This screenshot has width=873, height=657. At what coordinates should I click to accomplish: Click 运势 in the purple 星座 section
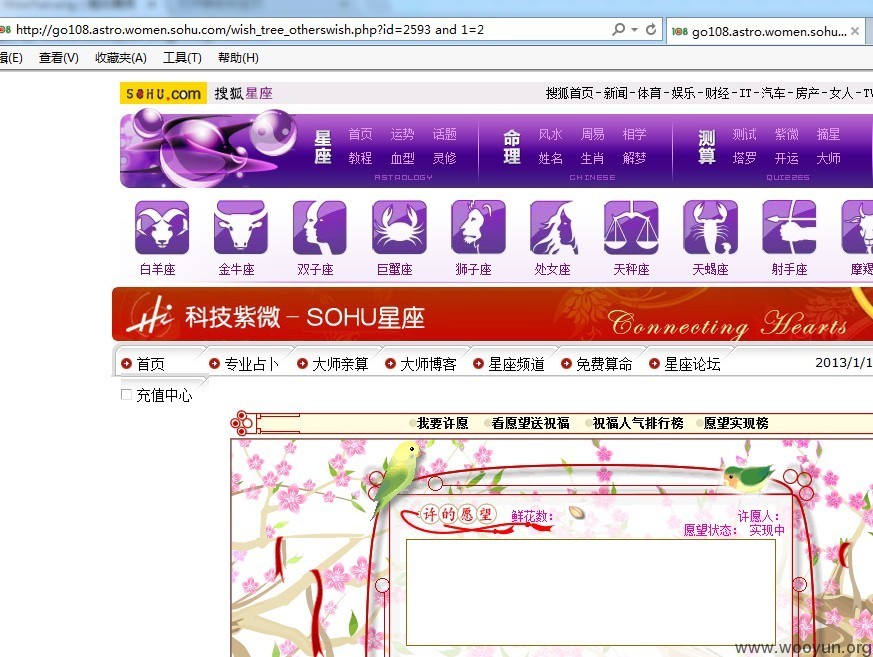[402, 134]
